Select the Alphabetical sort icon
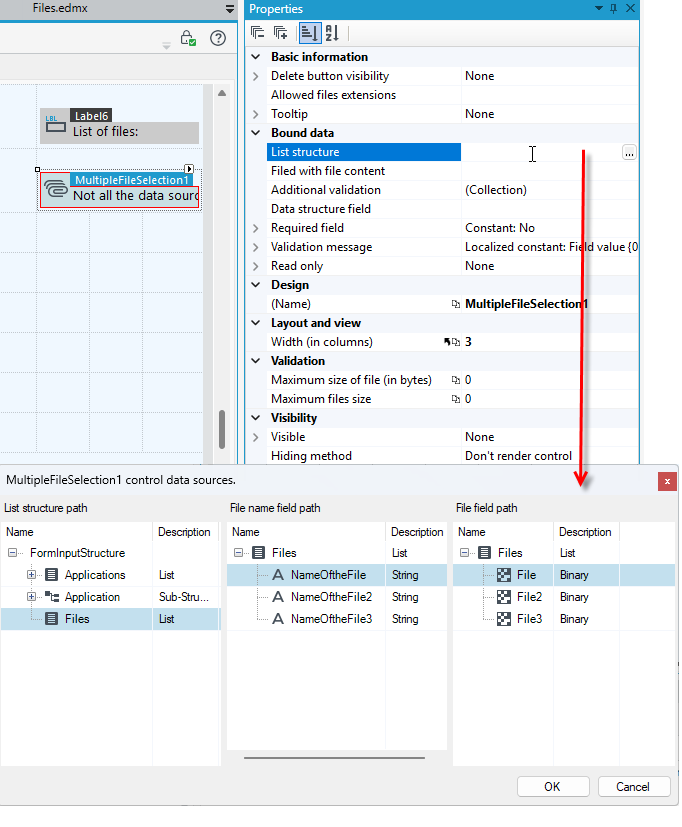Screen dimensions: 682x827 tap(332, 33)
